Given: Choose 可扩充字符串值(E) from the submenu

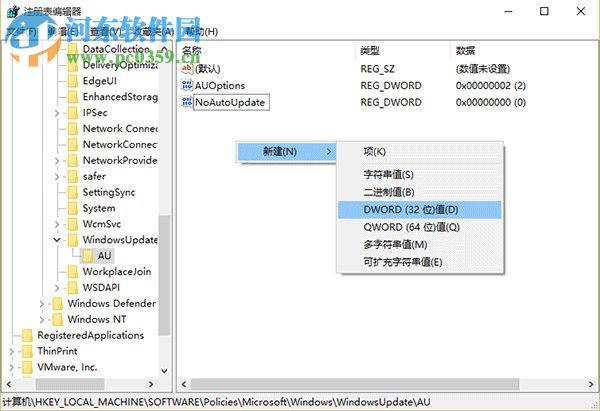Looking at the screenshot, I should pyautogui.click(x=420, y=263).
